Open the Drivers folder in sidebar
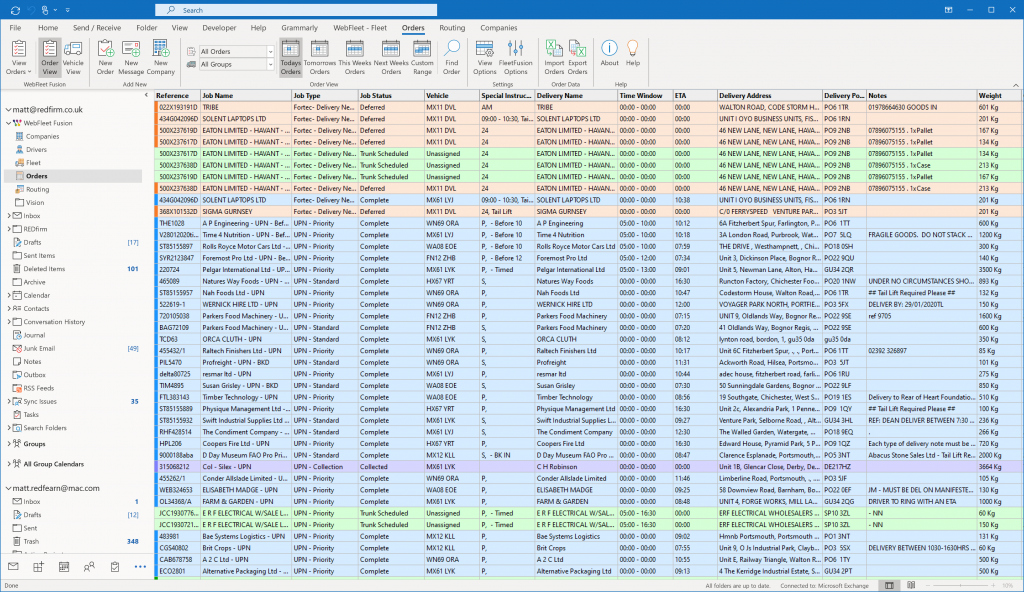 pyautogui.click(x=37, y=149)
